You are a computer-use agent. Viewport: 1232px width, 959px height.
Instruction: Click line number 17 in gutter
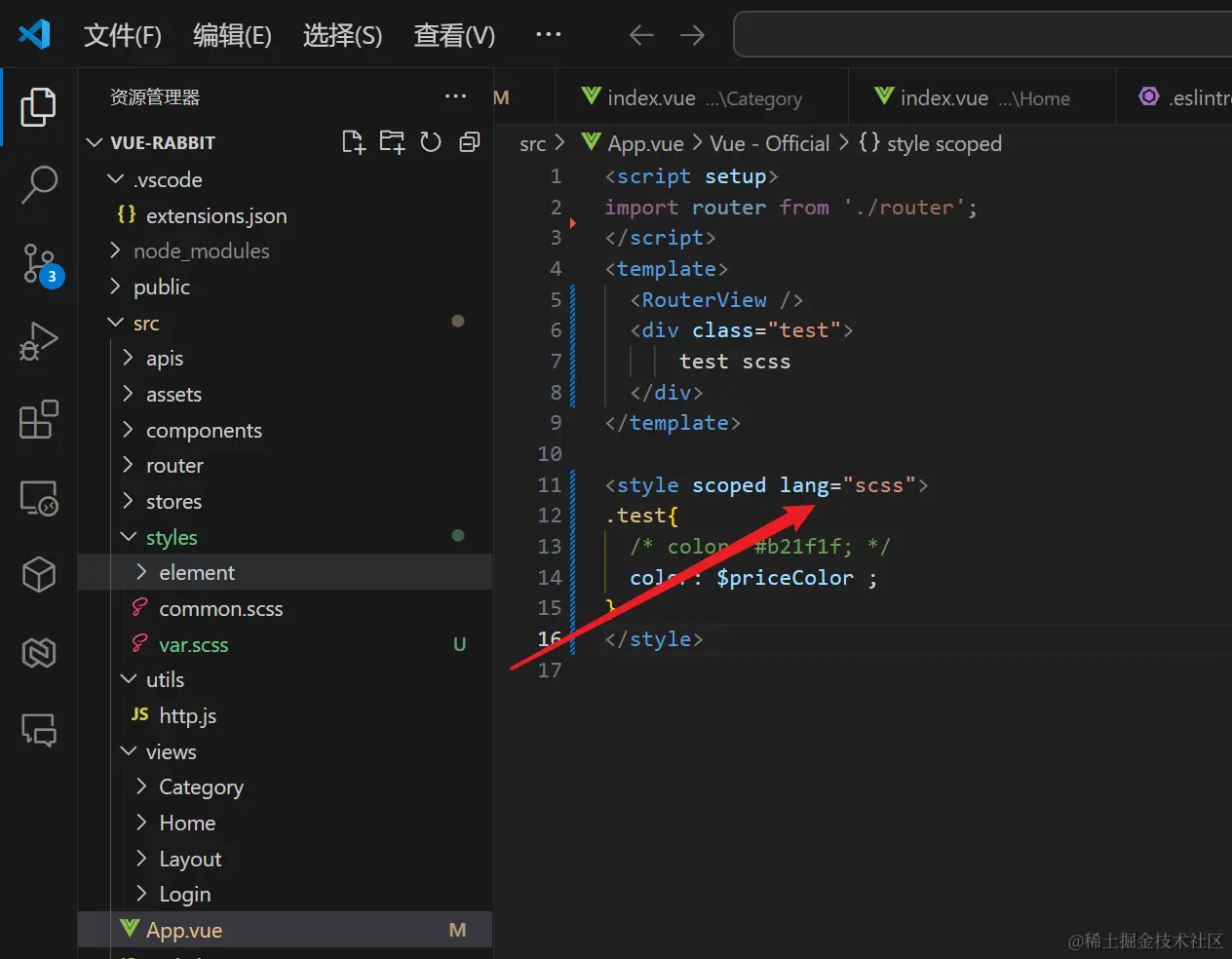[550, 671]
